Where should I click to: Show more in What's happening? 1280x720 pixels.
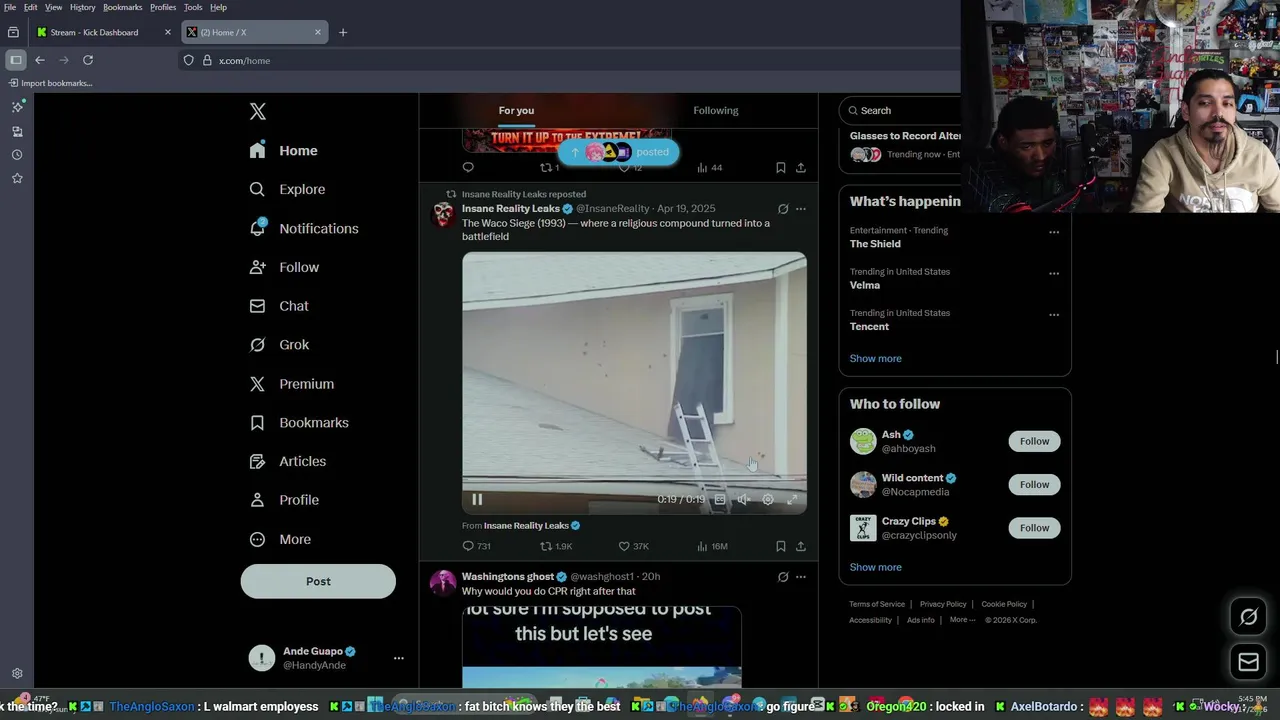[876, 358]
